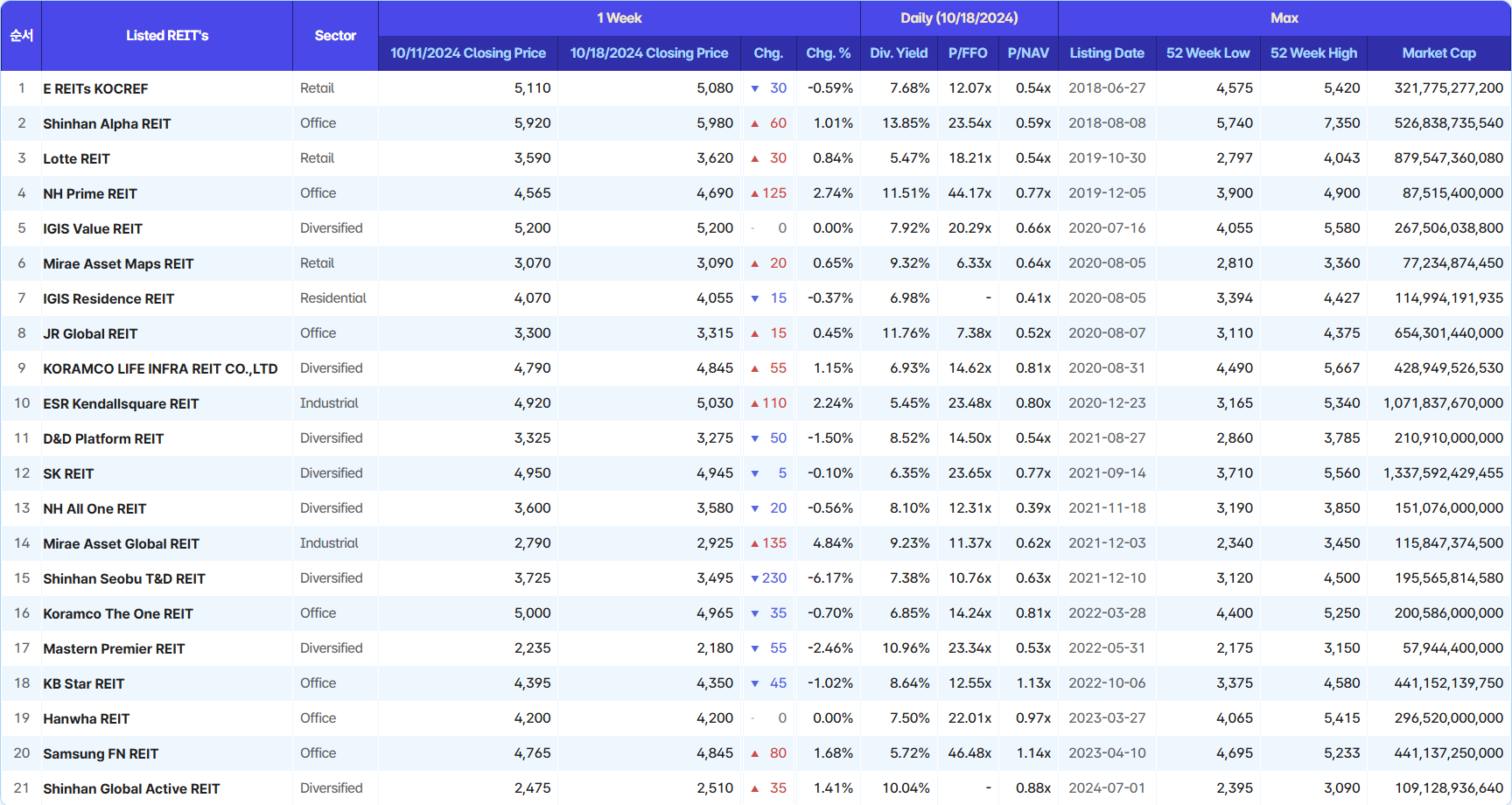Select the Samsung FN REIT name
This screenshot has width=1512, height=805.
[x=101, y=753]
